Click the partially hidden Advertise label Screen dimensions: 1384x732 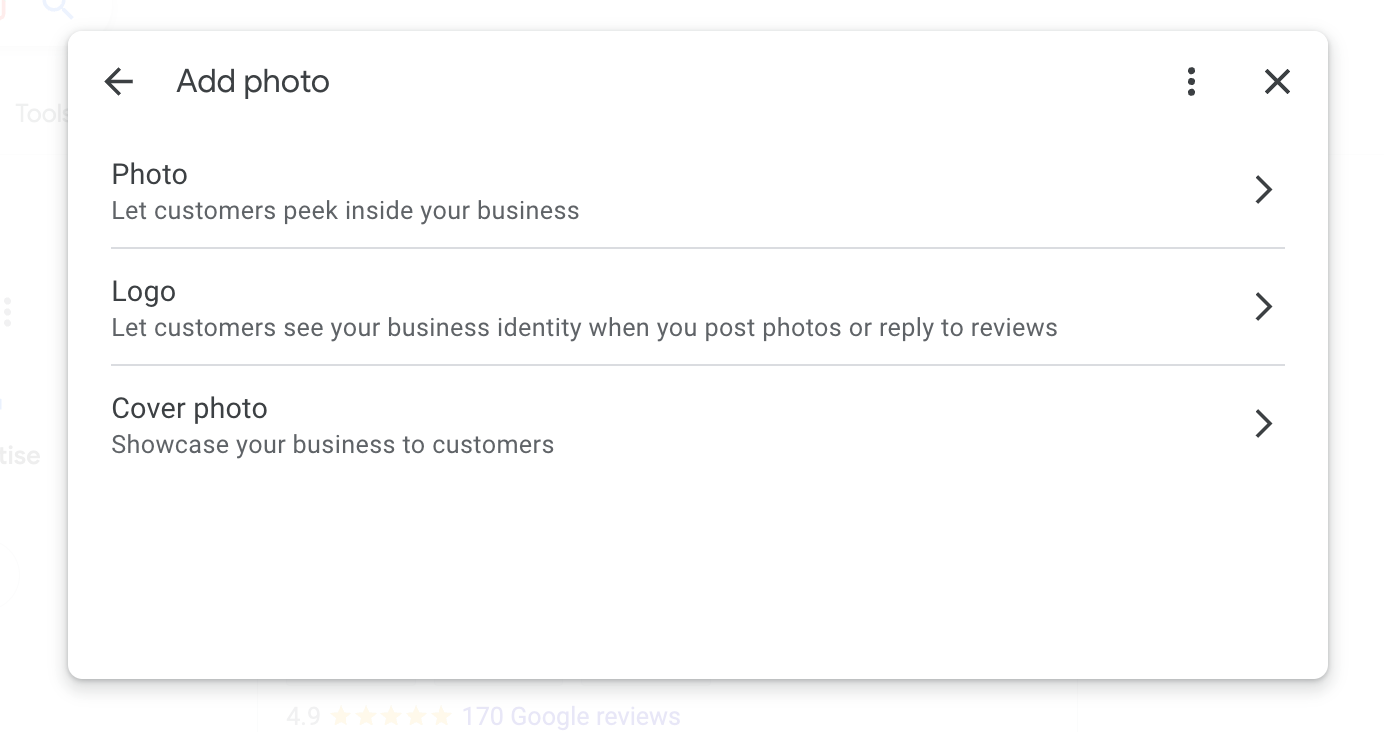click(20, 456)
